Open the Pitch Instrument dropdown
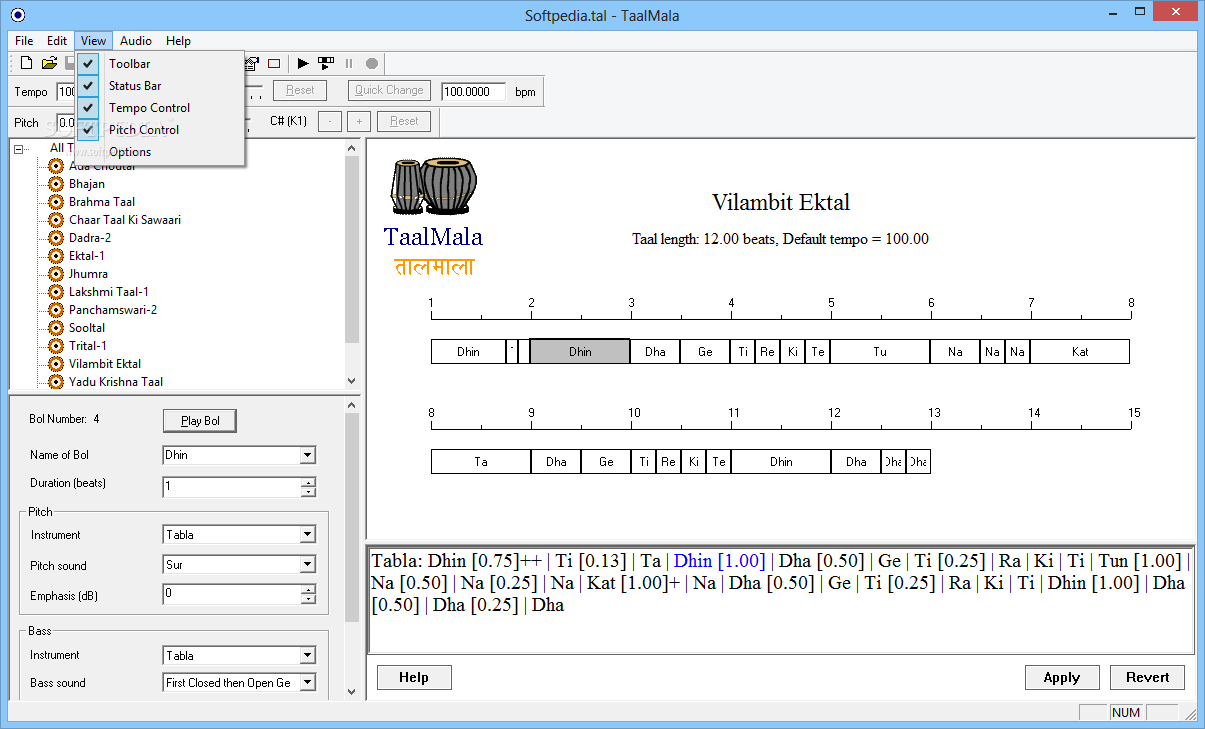 click(308, 535)
